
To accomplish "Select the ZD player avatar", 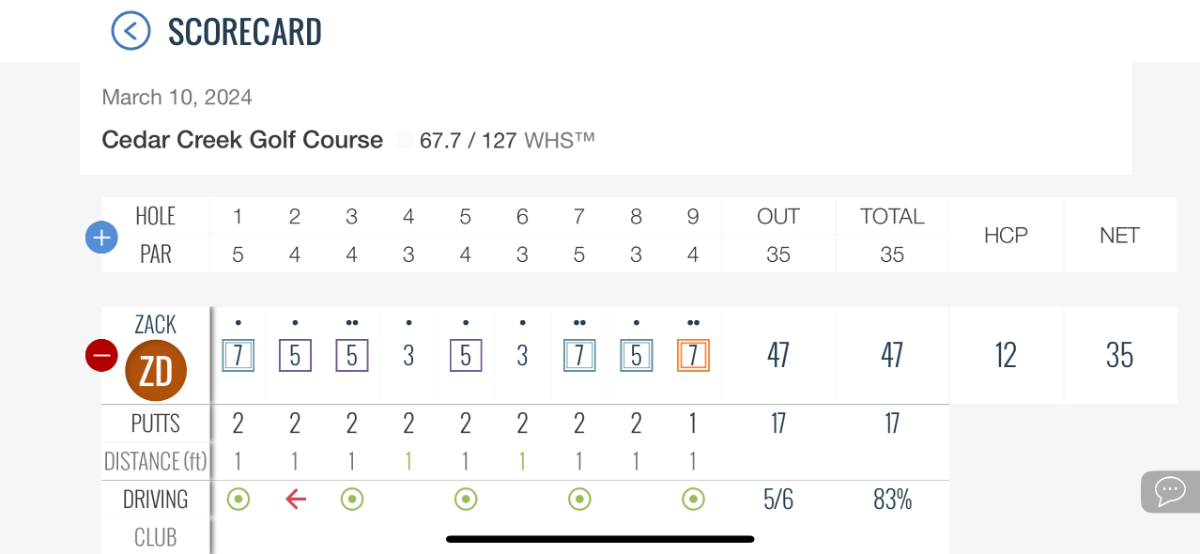I will [x=156, y=371].
